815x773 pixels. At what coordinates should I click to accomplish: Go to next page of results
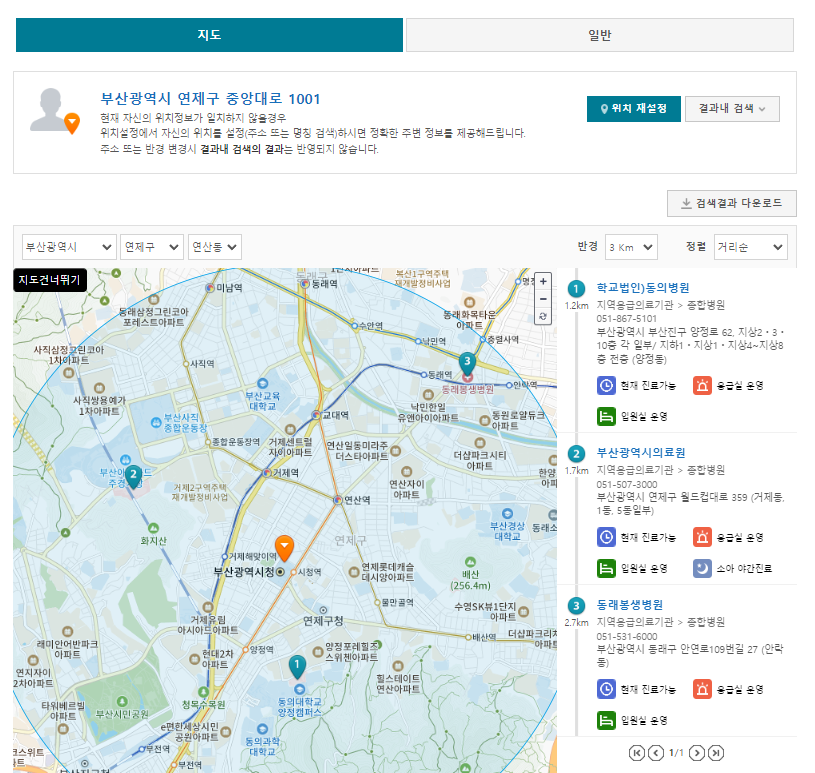click(697, 753)
